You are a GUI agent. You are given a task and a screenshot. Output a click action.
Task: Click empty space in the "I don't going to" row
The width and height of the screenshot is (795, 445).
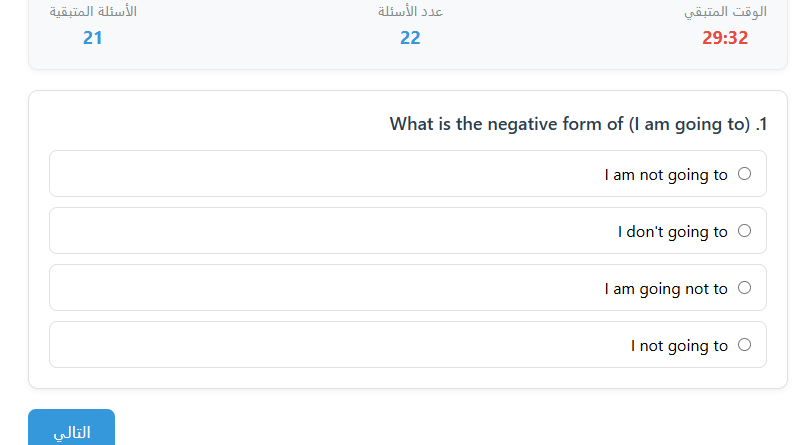300,231
